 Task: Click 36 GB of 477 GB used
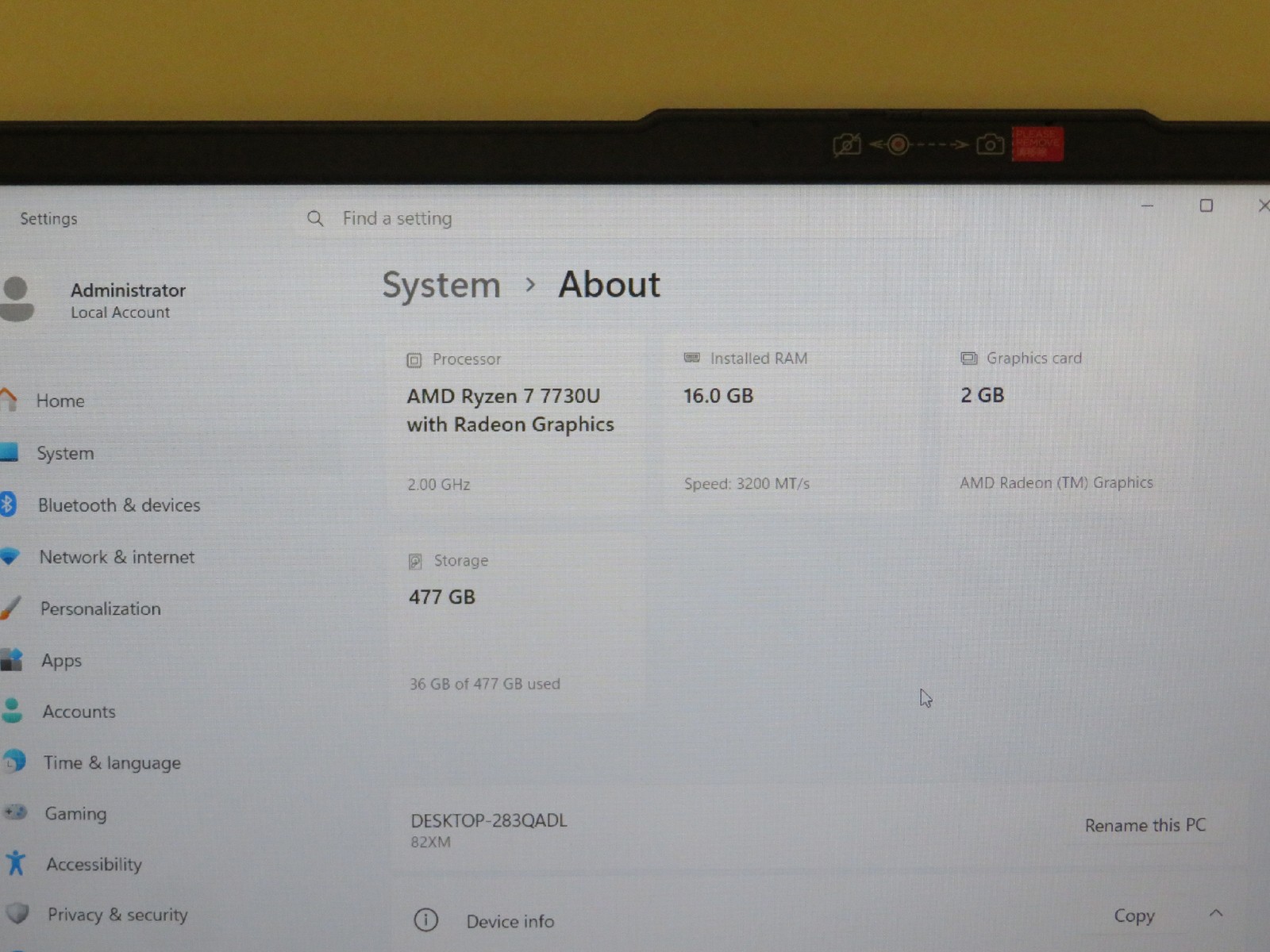[x=485, y=684]
